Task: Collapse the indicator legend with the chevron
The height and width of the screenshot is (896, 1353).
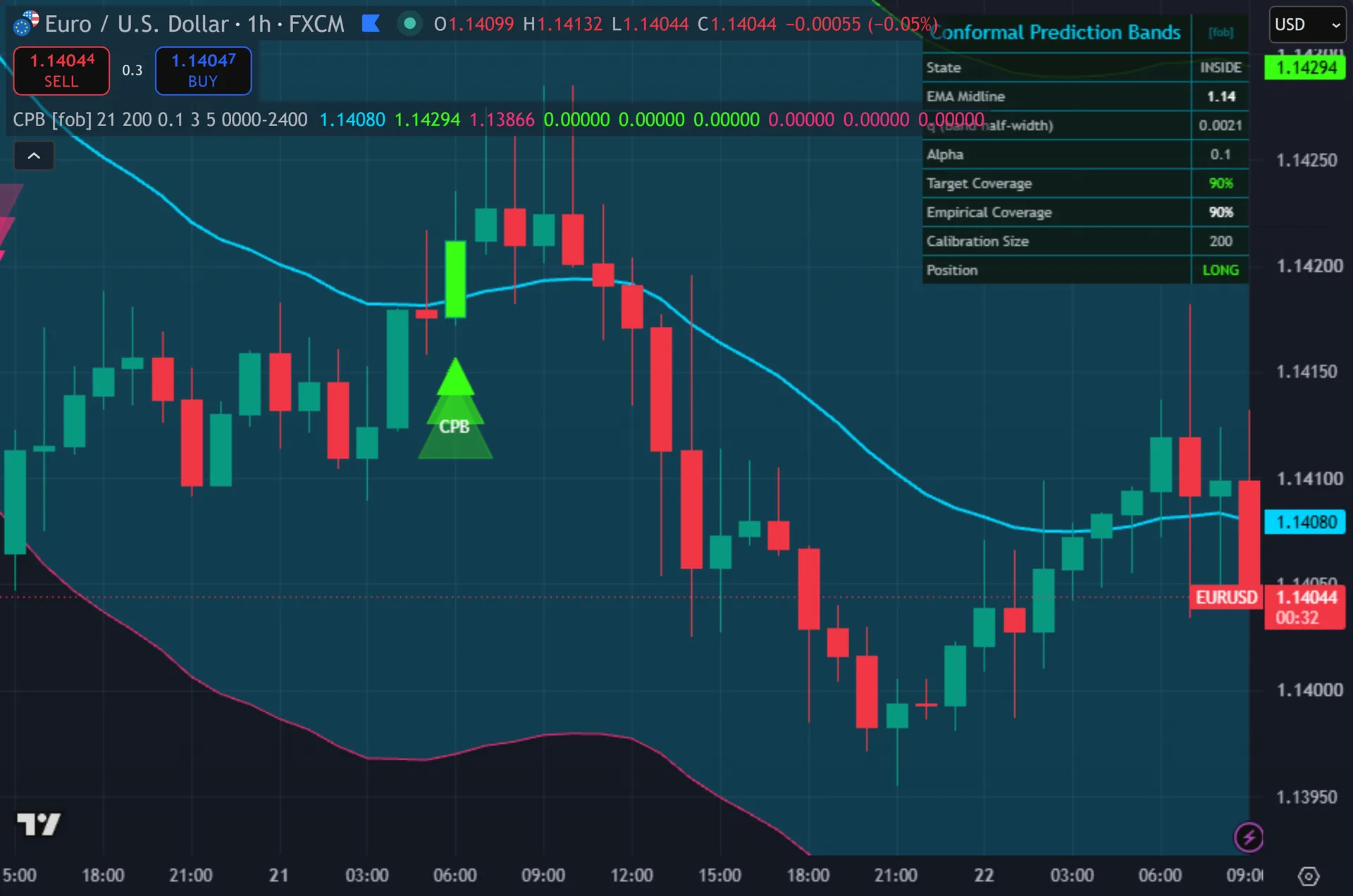Action: tap(34, 156)
